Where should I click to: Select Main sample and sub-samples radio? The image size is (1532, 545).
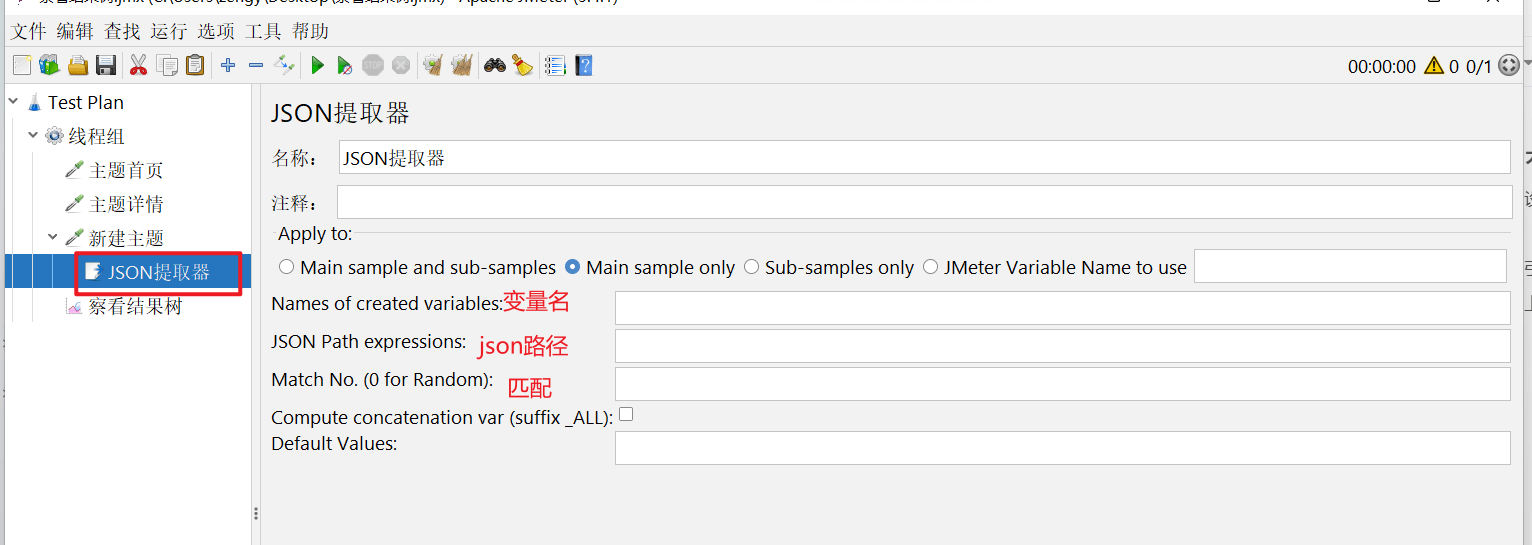[287, 267]
